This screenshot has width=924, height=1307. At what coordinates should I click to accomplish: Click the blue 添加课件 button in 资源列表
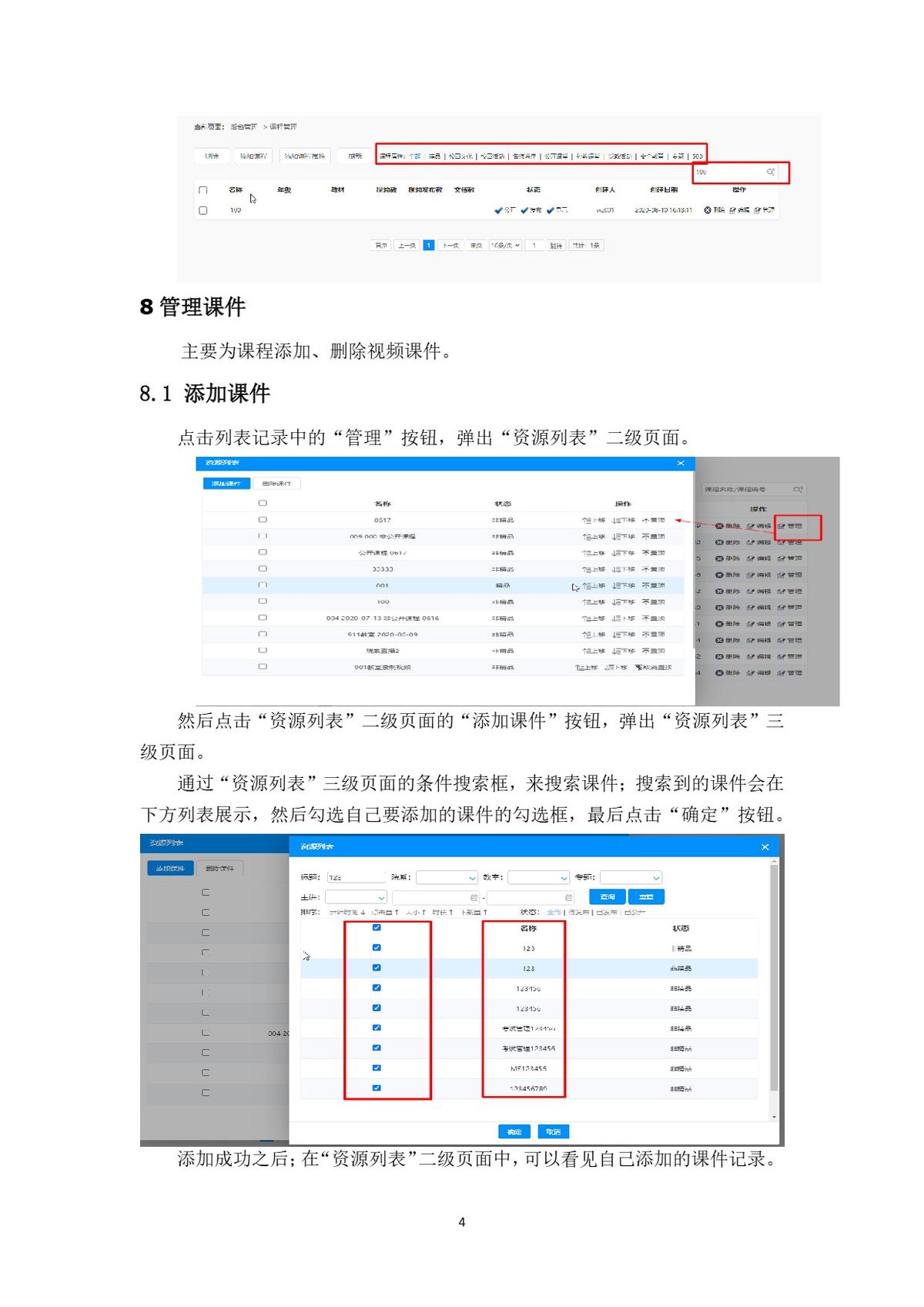(x=226, y=484)
